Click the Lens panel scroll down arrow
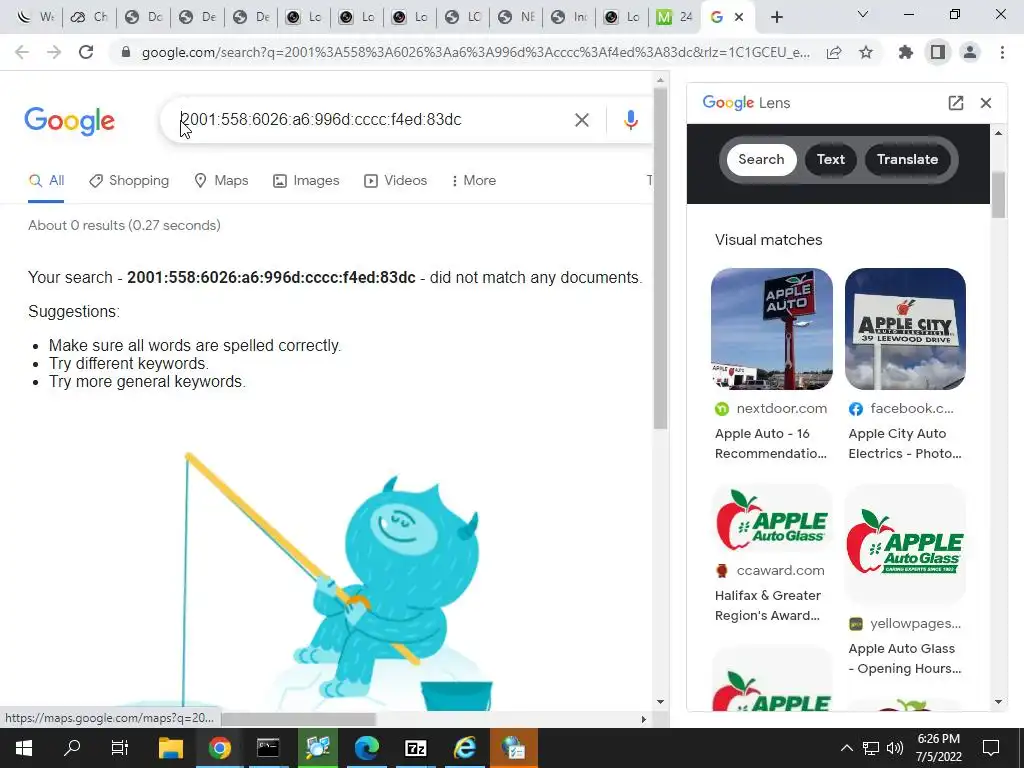The width and height of the screenshot is (1024, 768). [x=999, y=702]
